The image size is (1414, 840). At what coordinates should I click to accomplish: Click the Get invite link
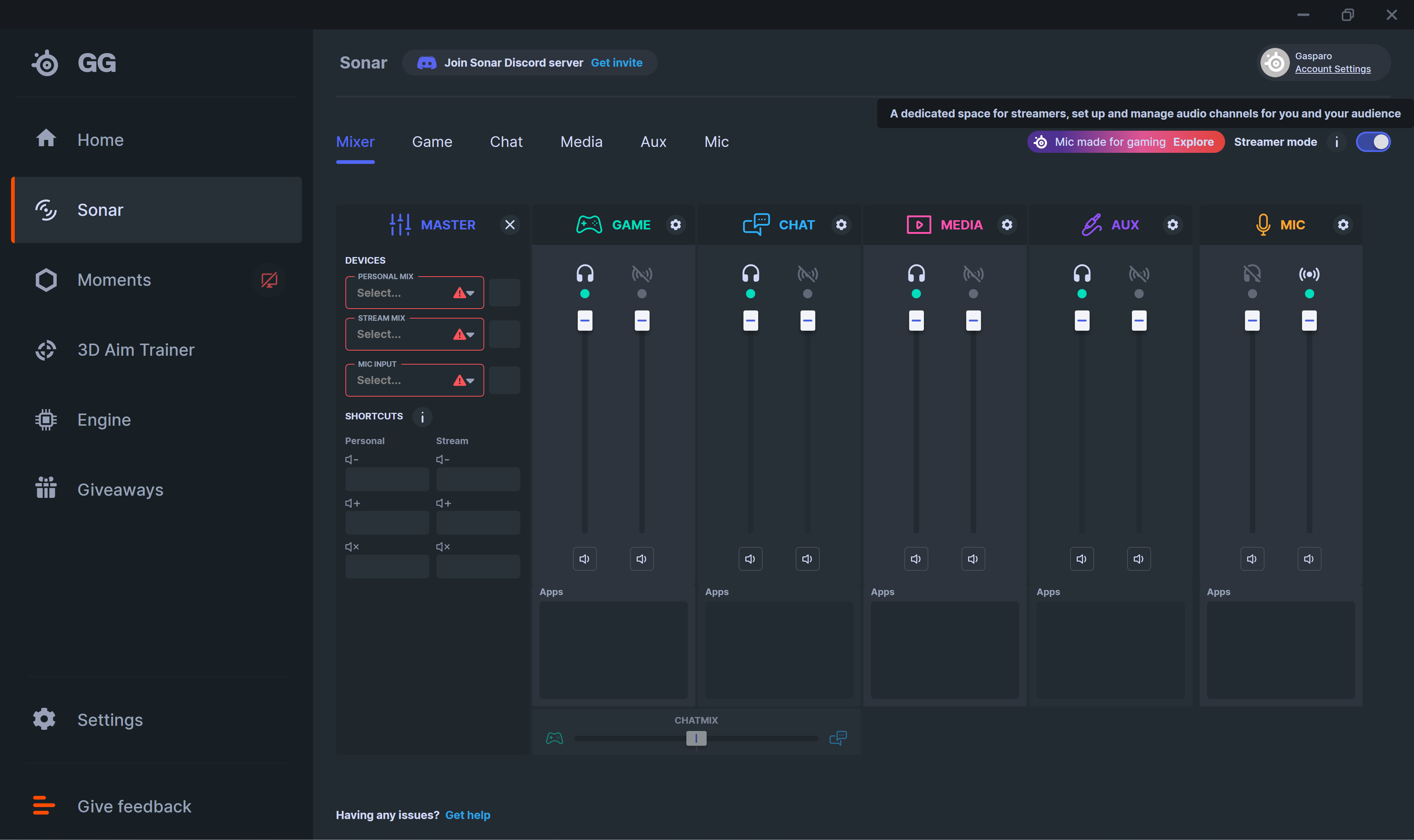(617, 63)
